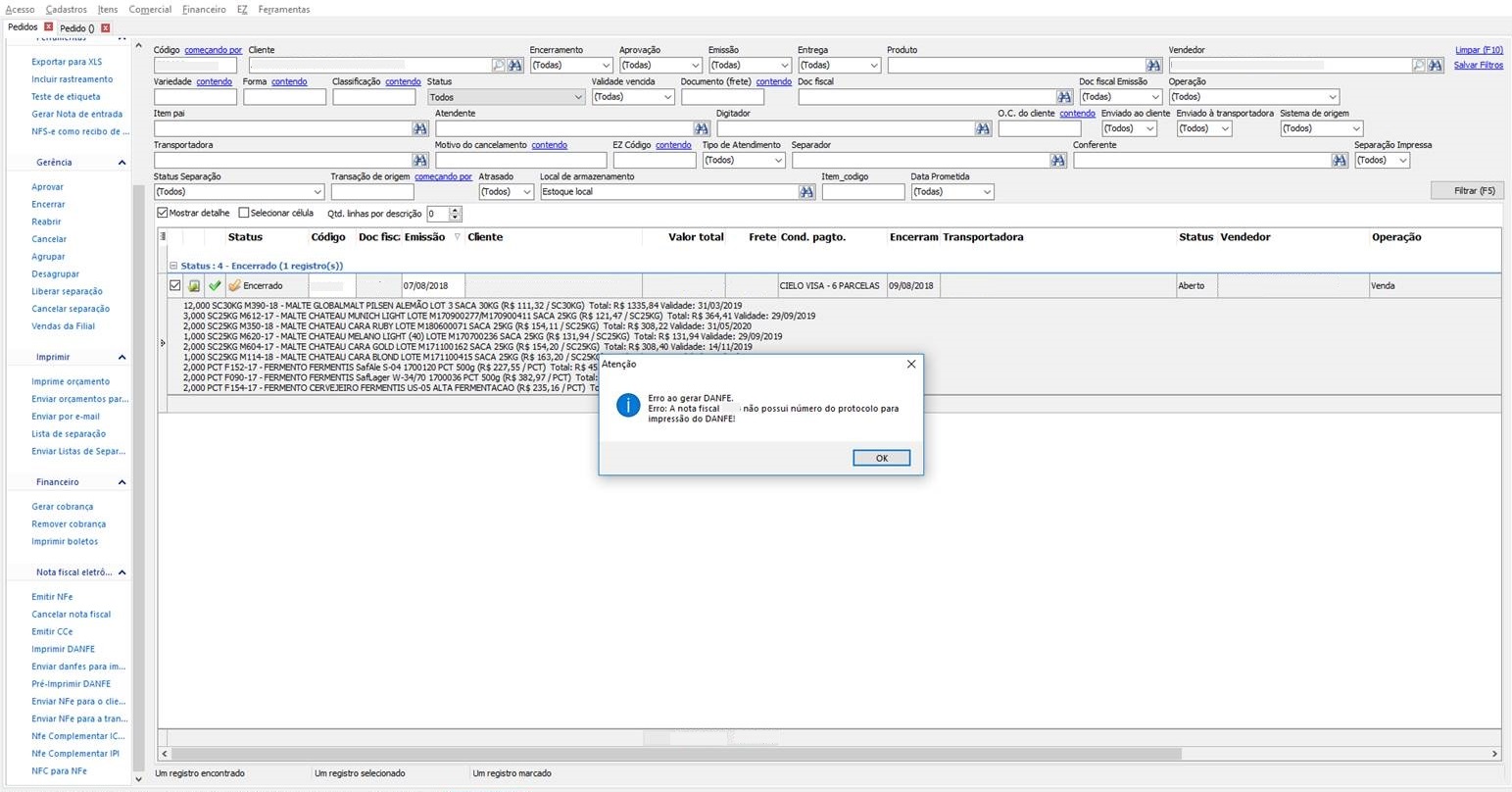1512x792 pixels.
Task: Collapse the Gerência sidebar section
Action: coord(122,163)
